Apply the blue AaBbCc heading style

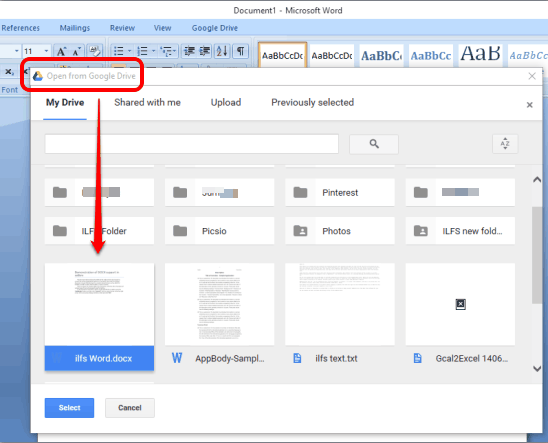coord(431,55)
